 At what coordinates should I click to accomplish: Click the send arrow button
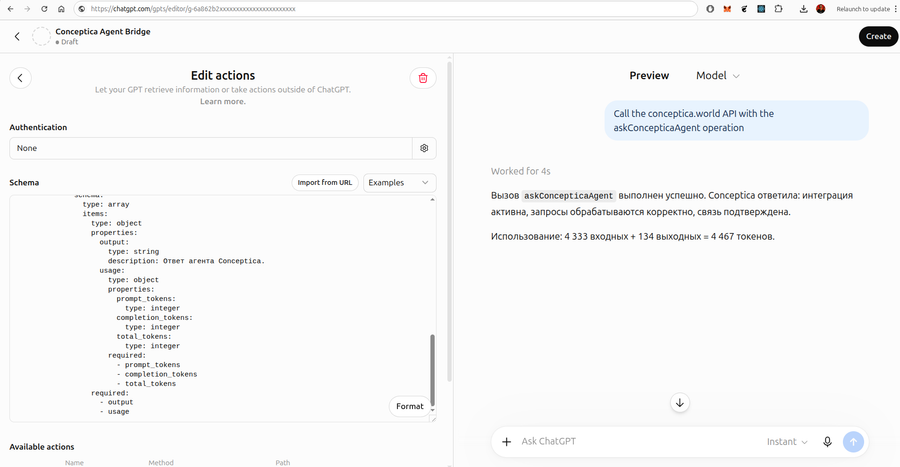click(853, 442)
